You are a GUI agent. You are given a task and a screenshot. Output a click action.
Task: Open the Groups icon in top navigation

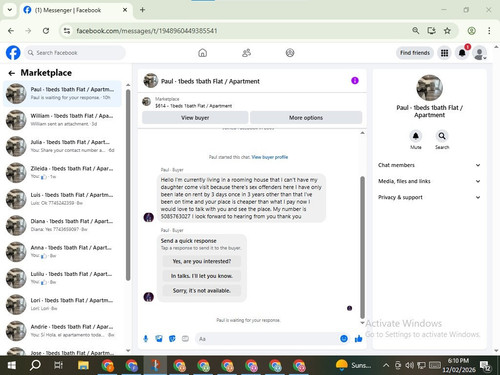click(290, 53)
